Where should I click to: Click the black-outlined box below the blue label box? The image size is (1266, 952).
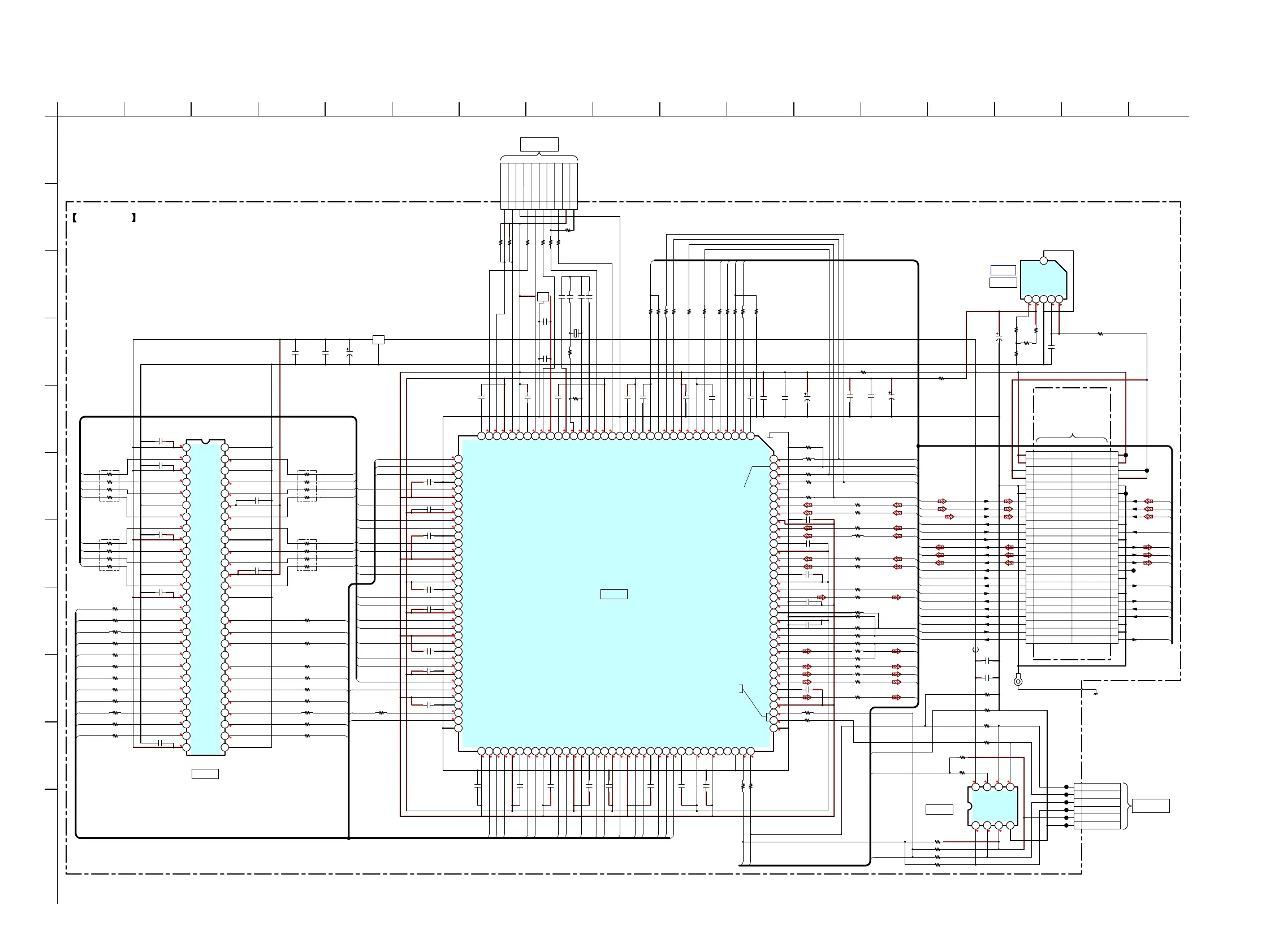(x=1003, y=283)
